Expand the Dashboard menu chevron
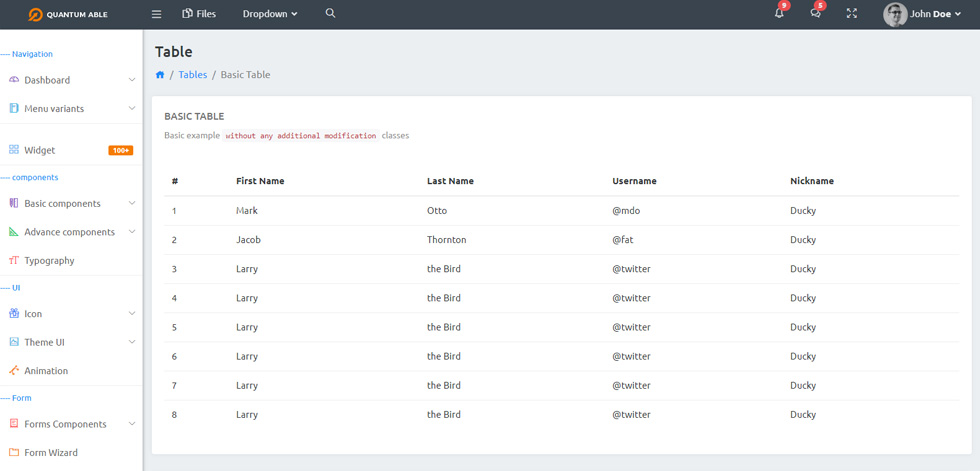This screenshot has height=471, width=980. tap(132, 80)
